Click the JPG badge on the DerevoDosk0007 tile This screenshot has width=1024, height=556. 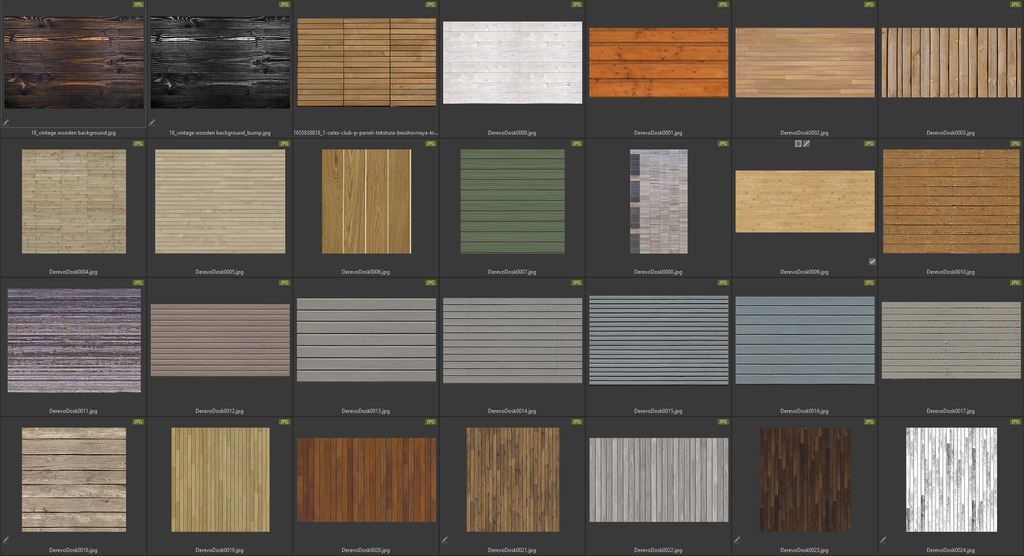pos(576,144)
